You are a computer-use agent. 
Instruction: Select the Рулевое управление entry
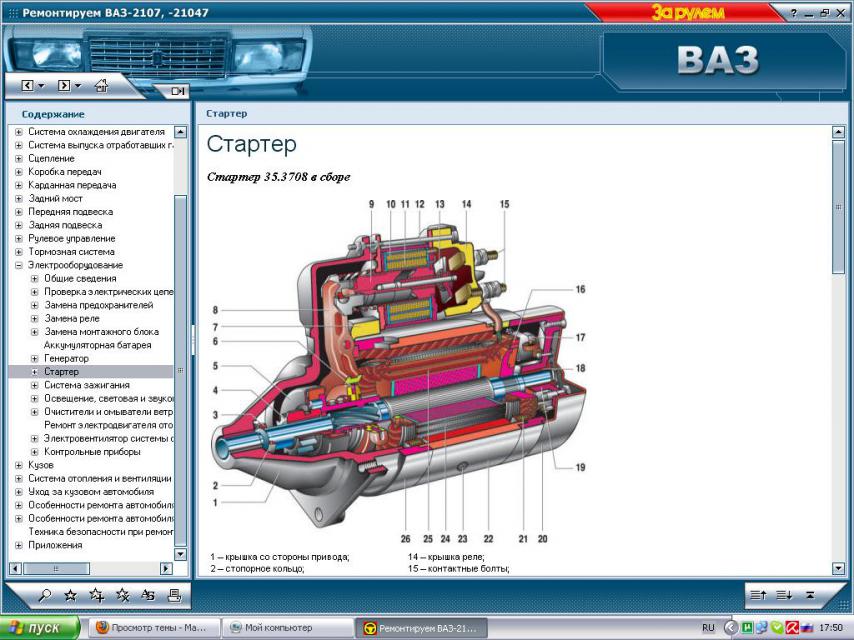click(72, 239)
